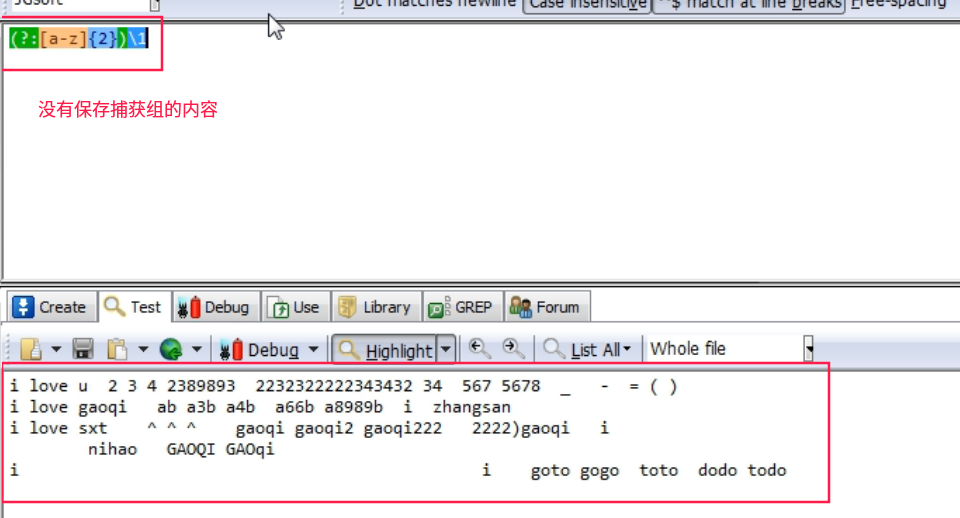Open the Library tab
Viewport: 960px width, 518px height.
(x=375, y=307)
